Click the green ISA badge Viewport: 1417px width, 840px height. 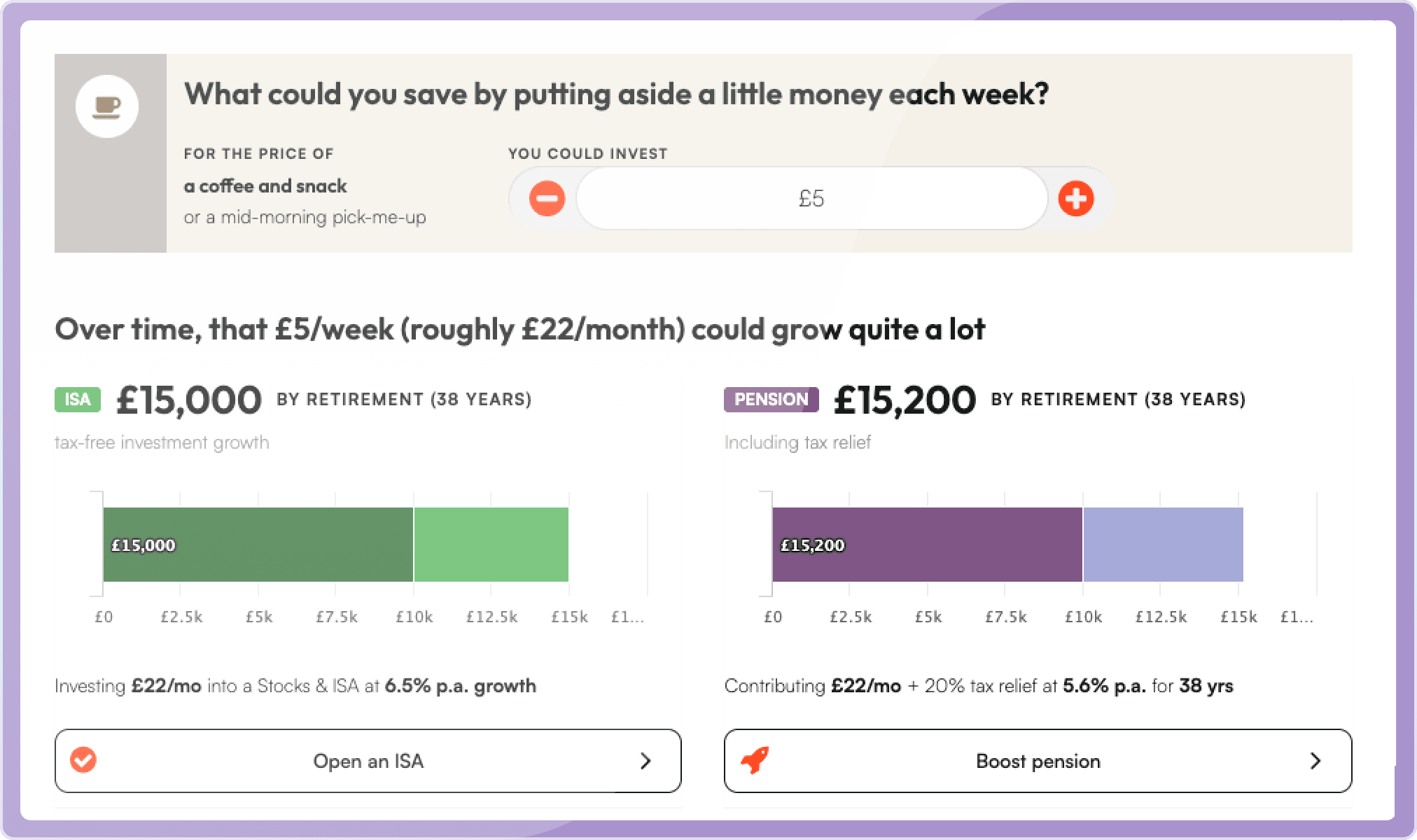pos(78,400)
